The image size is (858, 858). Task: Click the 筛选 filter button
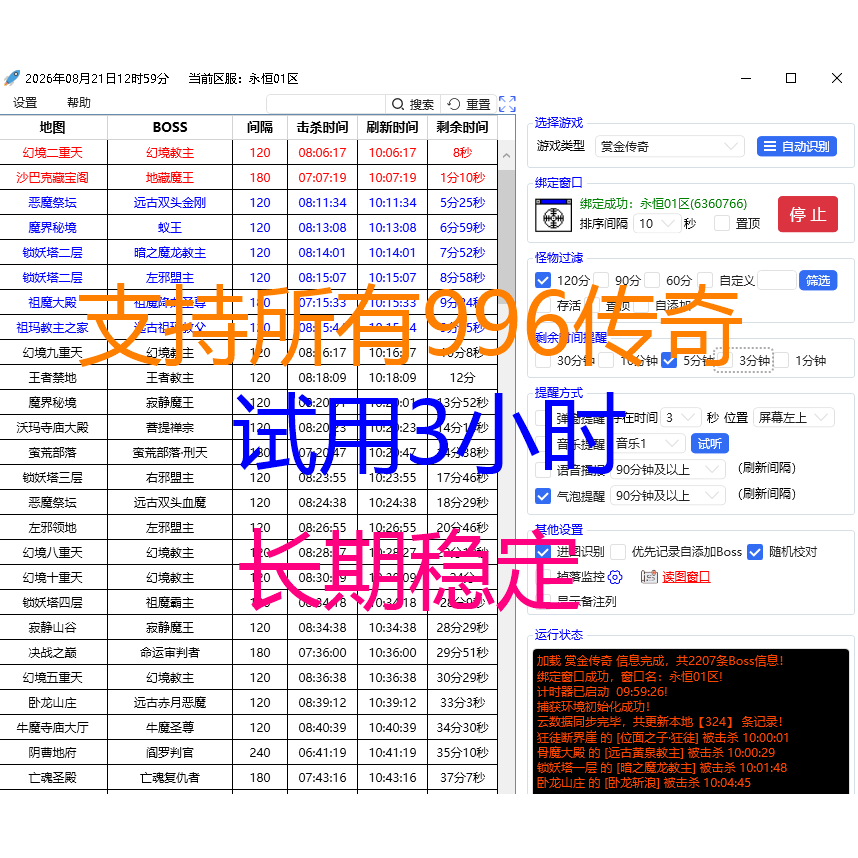pyautogui.click(x=818, y=281)
